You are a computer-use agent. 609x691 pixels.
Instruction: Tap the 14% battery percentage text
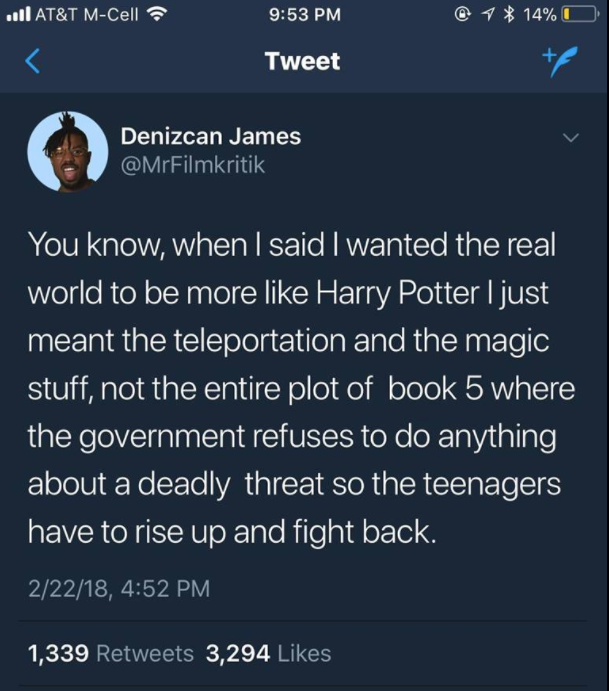click(539, 15)
